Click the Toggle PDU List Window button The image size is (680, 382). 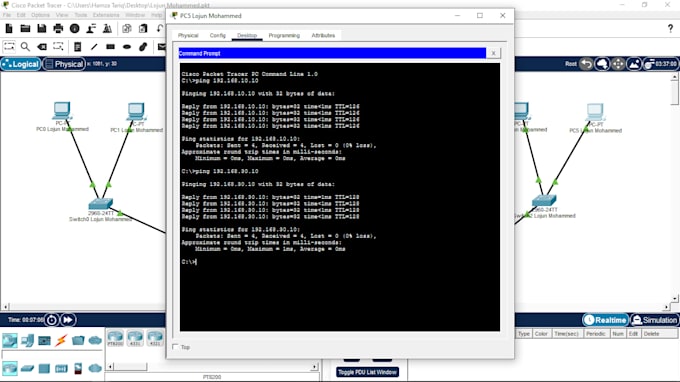tap(367, 372)
